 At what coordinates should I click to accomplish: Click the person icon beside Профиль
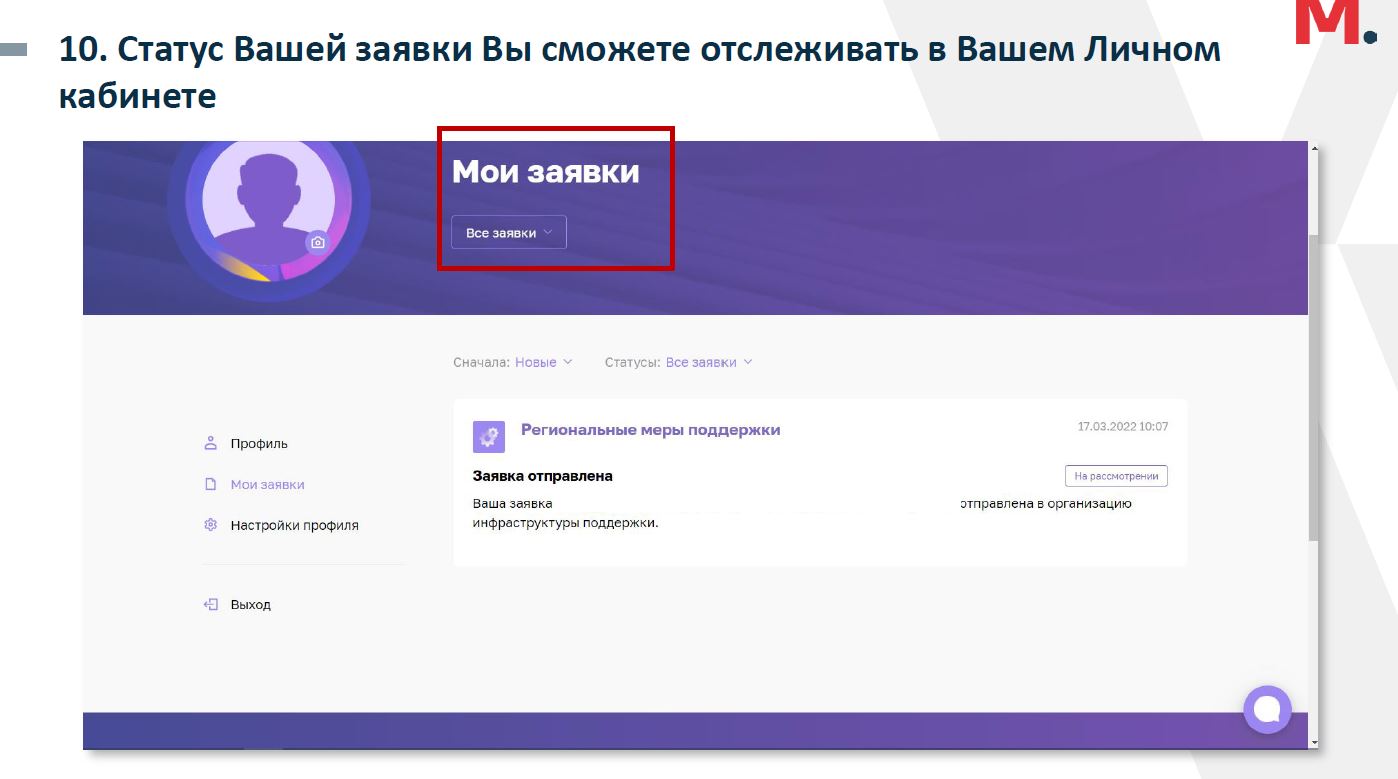(210, 443)
